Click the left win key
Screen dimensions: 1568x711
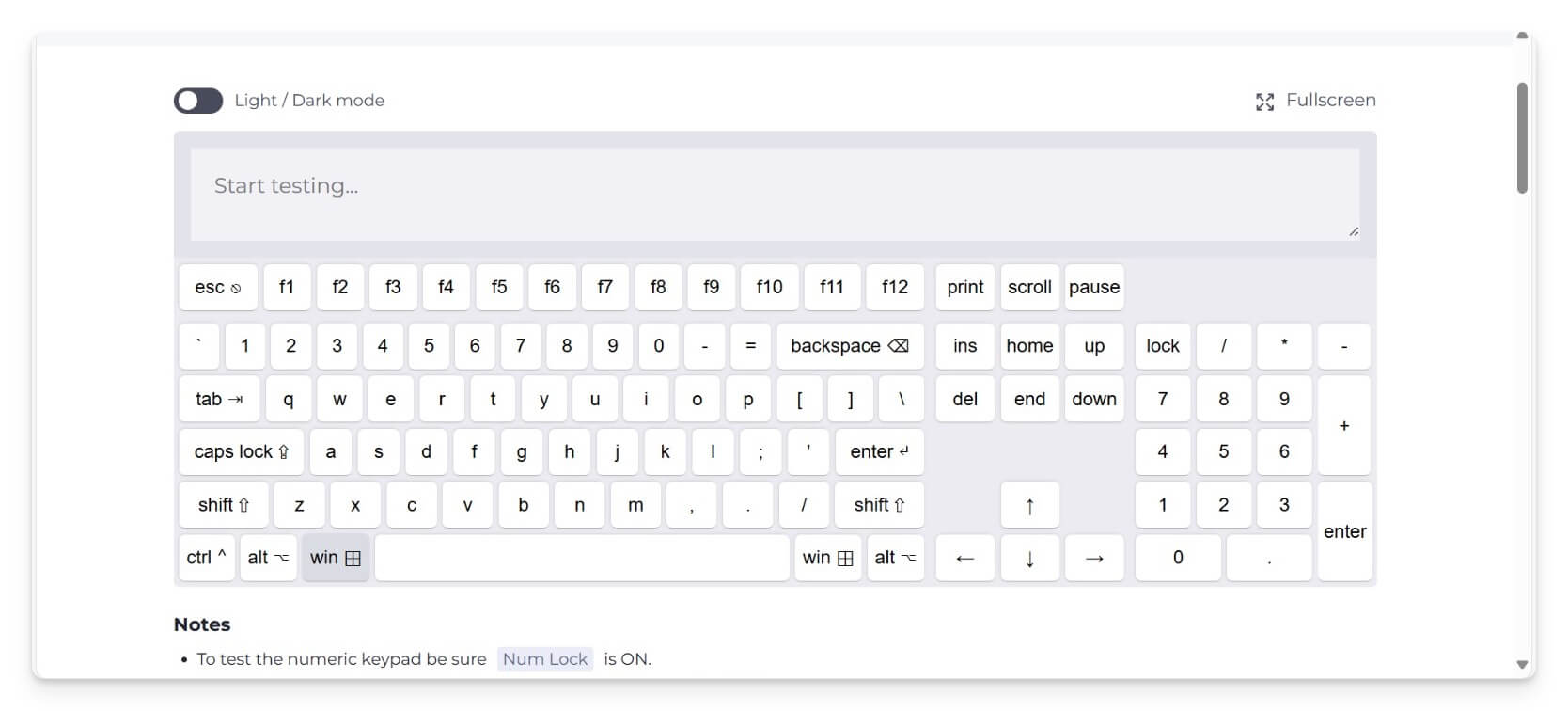tap(336, 558)
